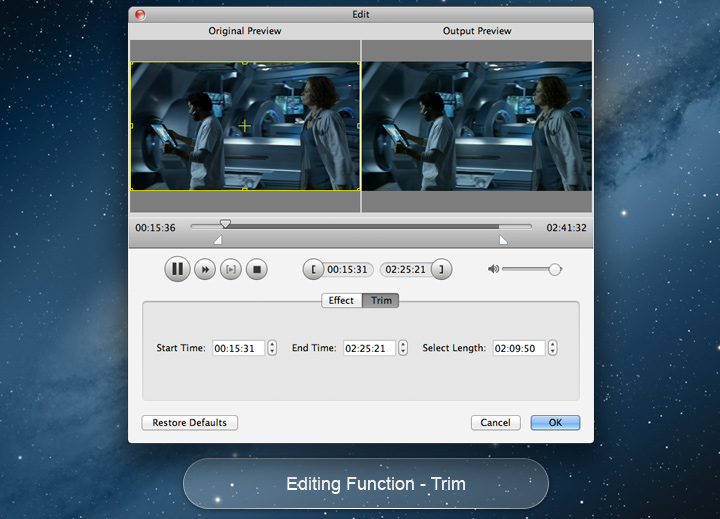The width and height of the screenshot is (720, 519).
Task: Adjust the volume slider knob
Action: (555, 270)
